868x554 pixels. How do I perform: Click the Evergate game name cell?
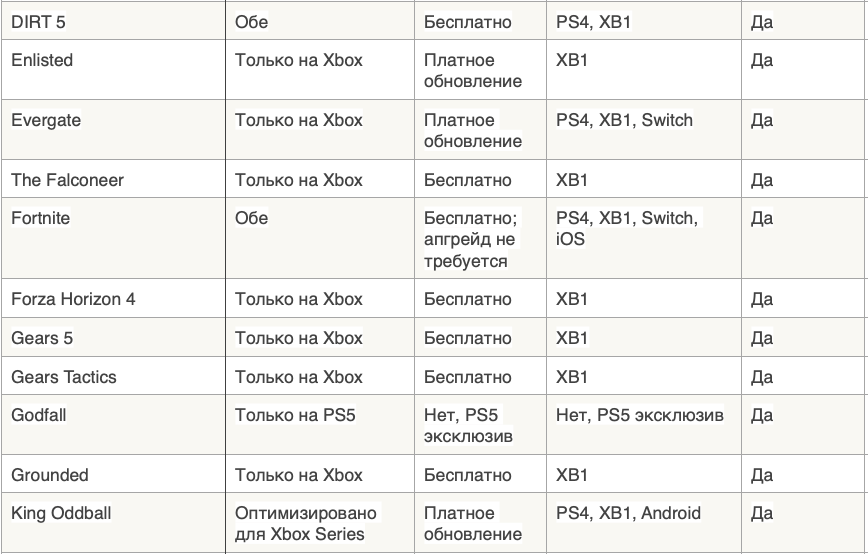pos(46,120)
